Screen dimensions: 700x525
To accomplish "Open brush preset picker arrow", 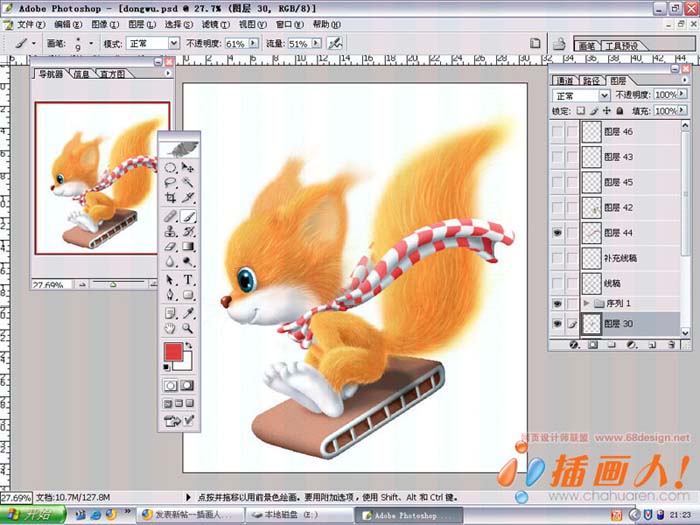I will coord(91,43).
